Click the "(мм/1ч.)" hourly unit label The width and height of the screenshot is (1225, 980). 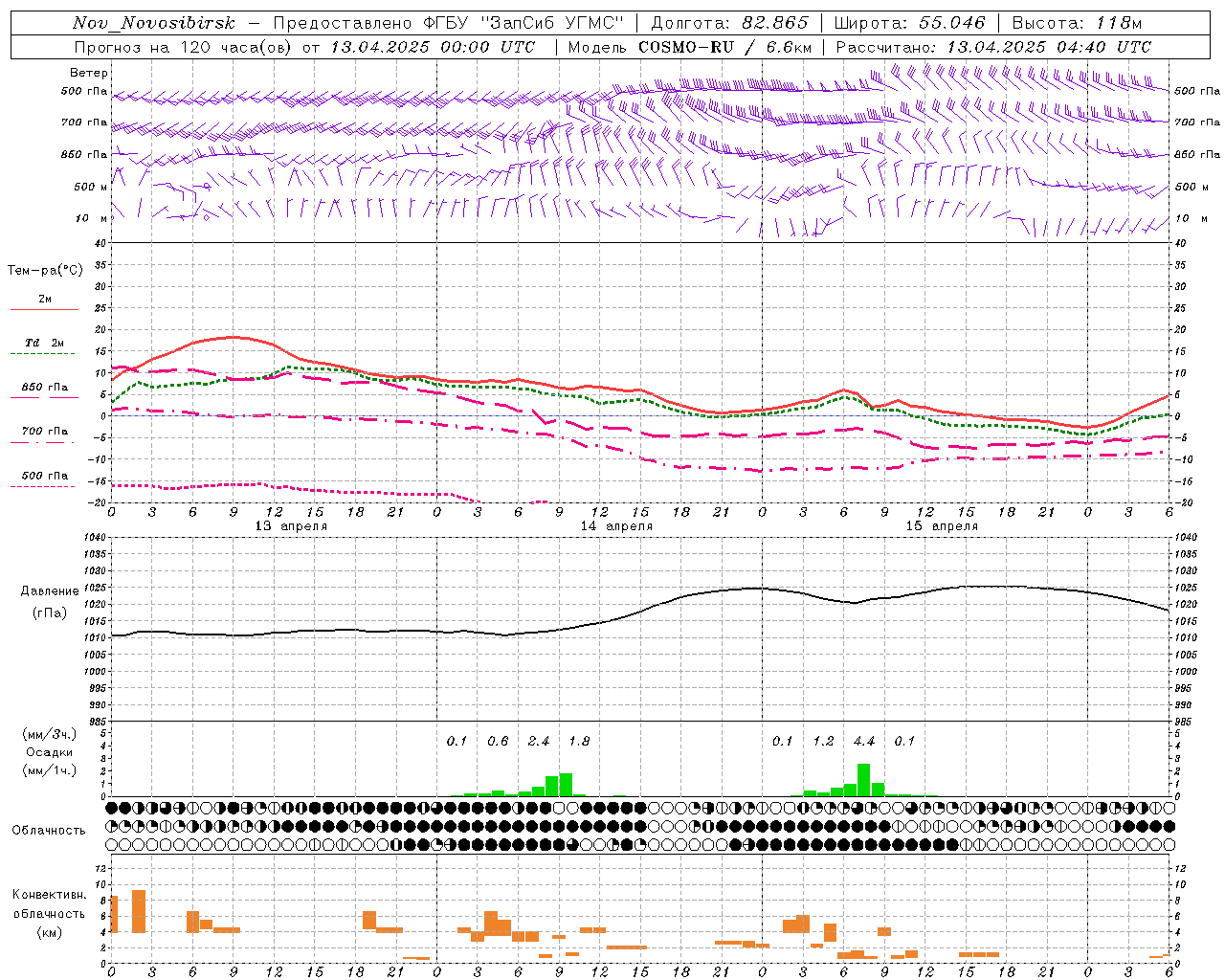click(x=50, y=770)
